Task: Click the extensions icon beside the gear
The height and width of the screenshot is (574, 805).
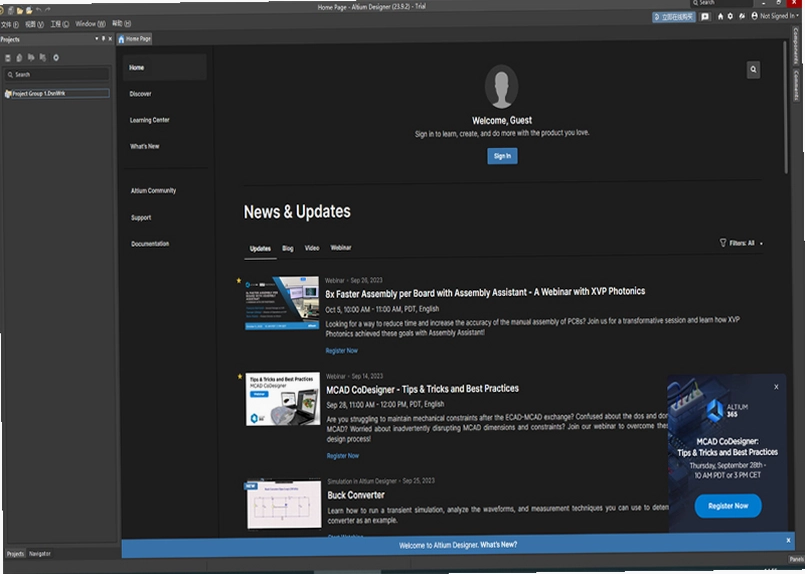Action: coord(742,16)
